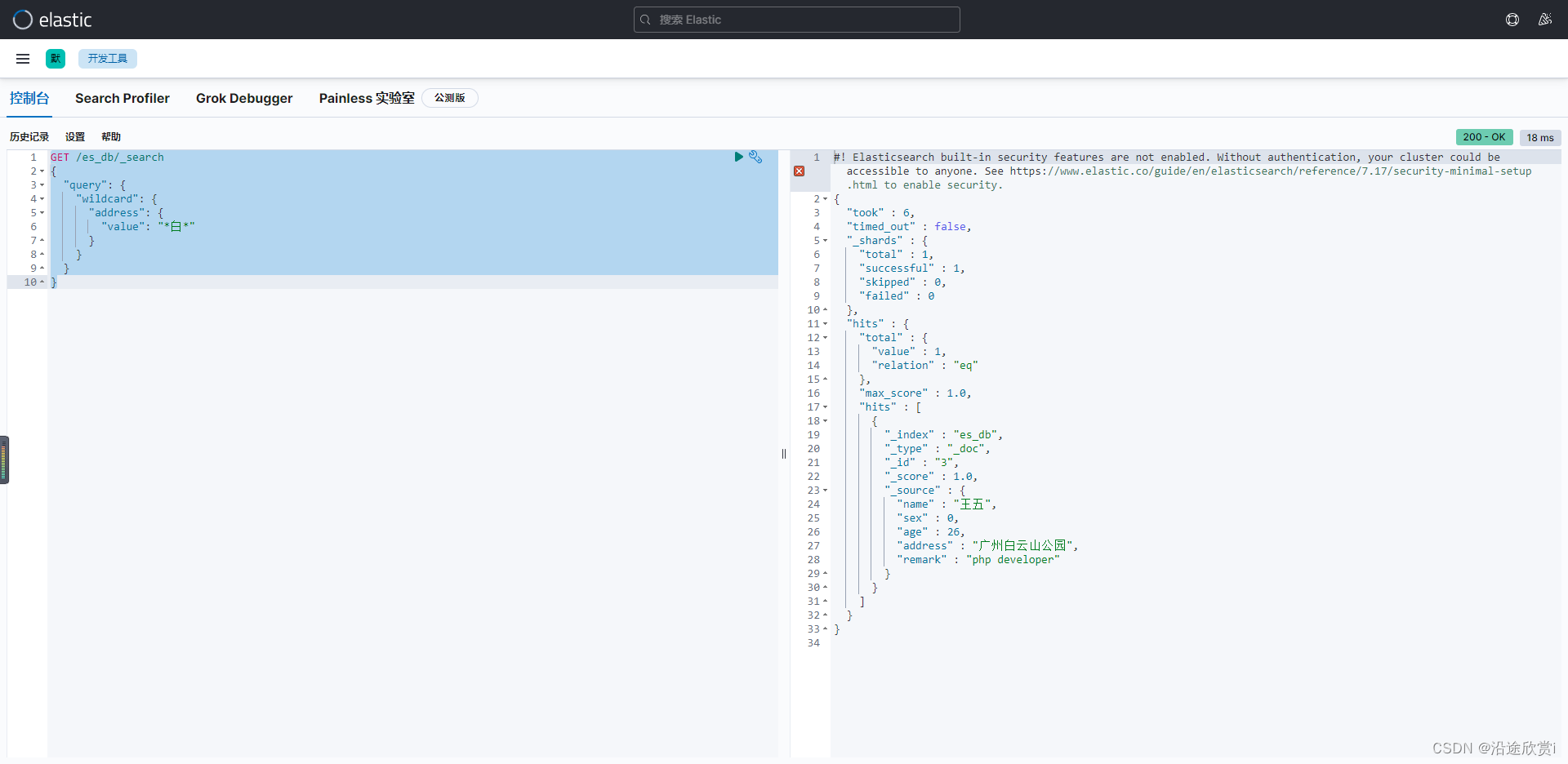Click the "wildcard" key in request editor
Screen dimensions: 1568x764
[110, 199]
